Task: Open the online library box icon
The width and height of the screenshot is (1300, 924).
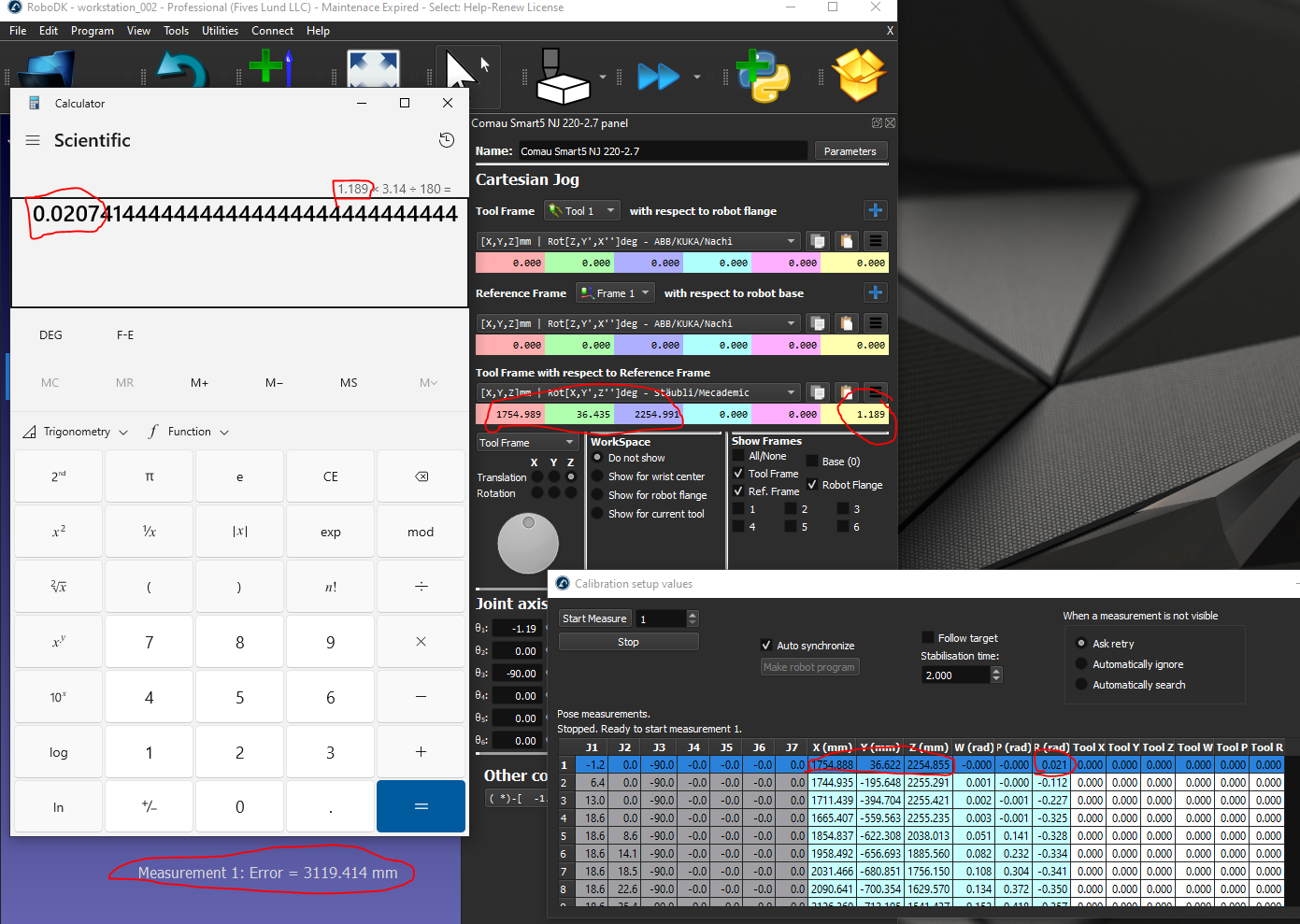Action: point(860,76)
